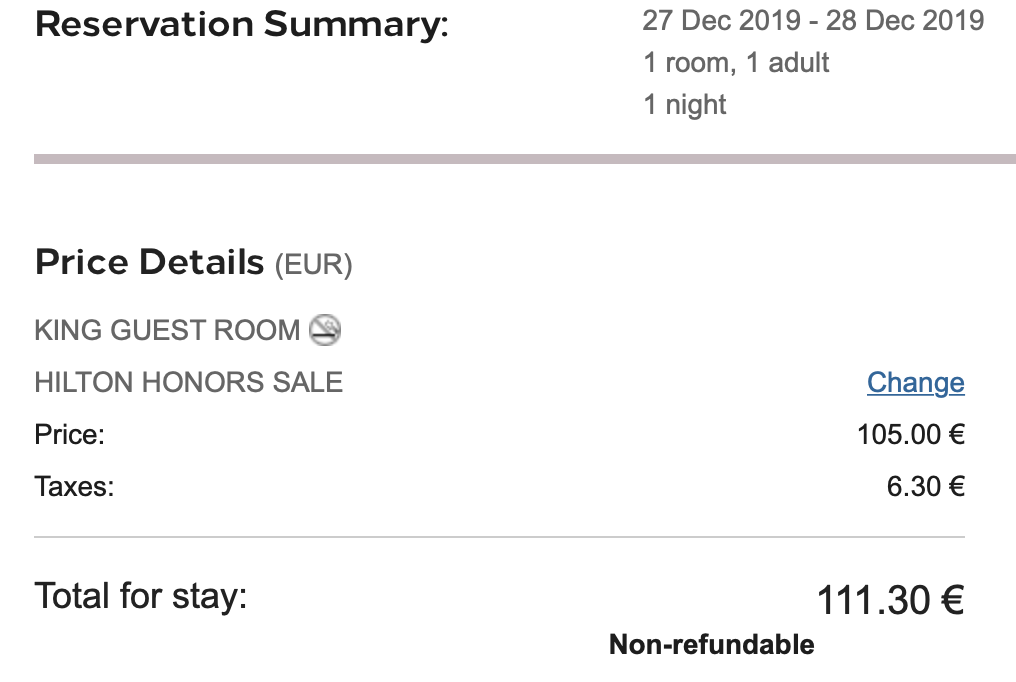The width and height of the screenshot is (1016, 682).
Task: Click the "Total for stay:" label
Action: 141,596
